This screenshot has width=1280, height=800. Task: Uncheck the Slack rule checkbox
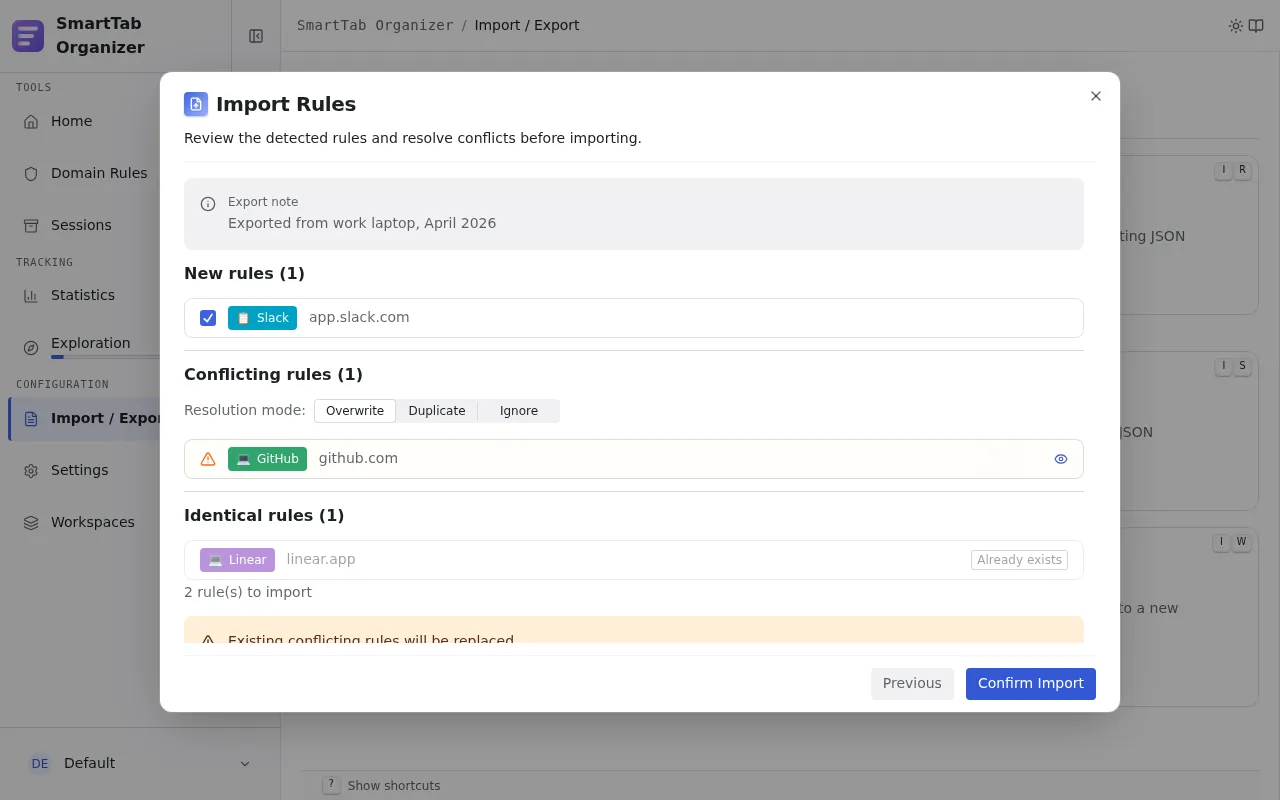[208, 318]
